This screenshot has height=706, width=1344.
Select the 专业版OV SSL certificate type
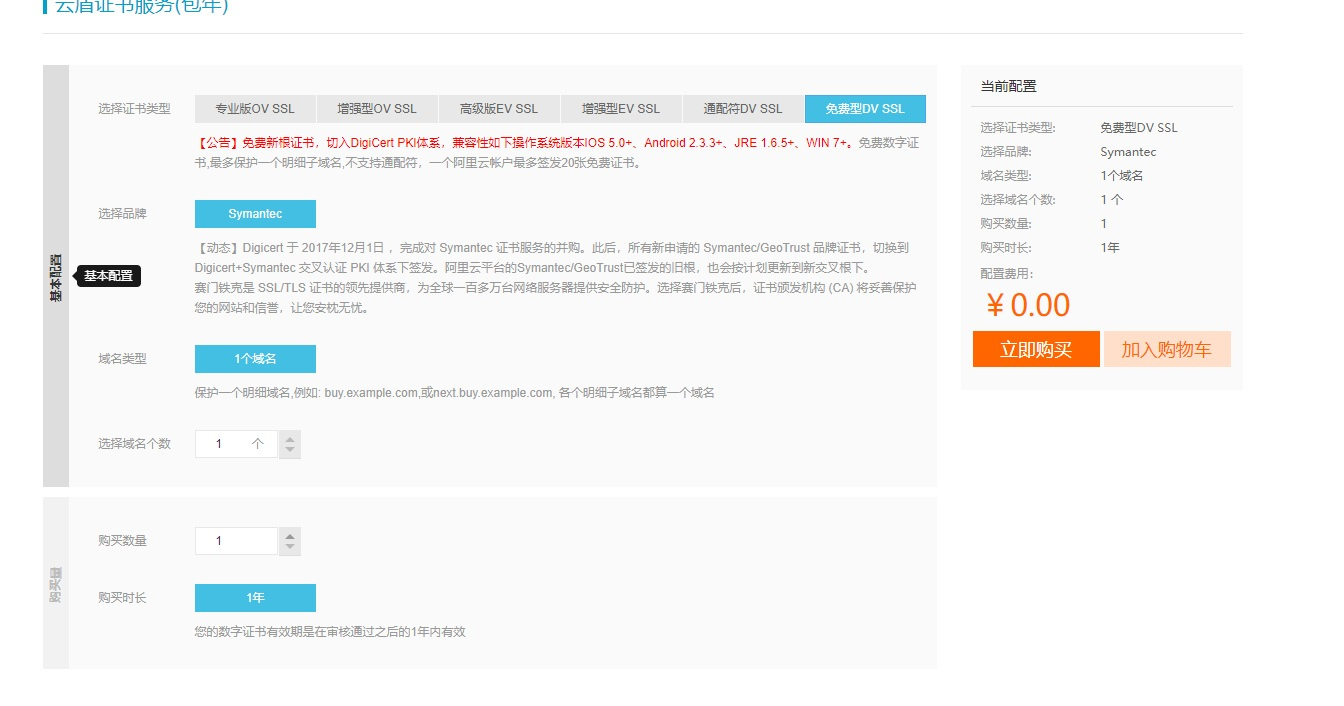pyautogui.click(x=255, y=109)
